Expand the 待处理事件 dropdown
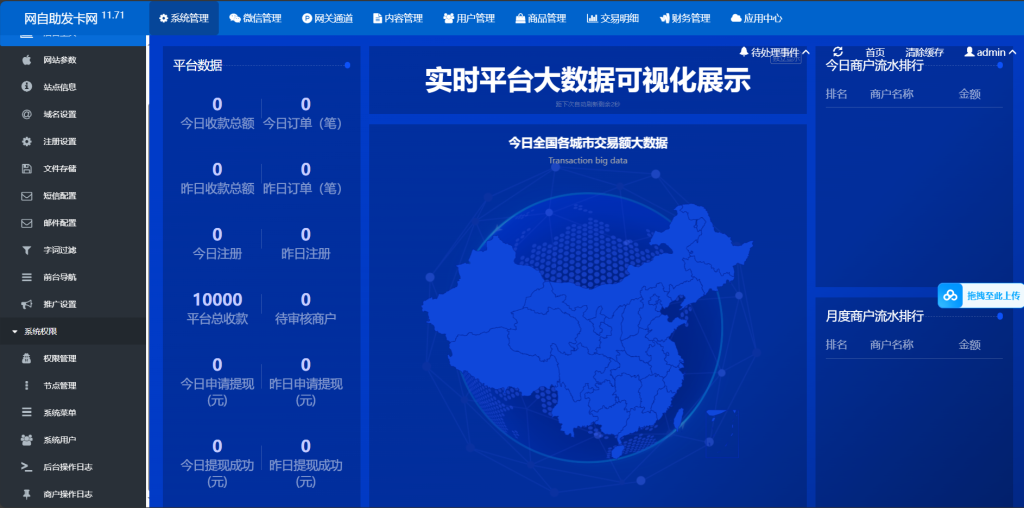 (775, 52)
